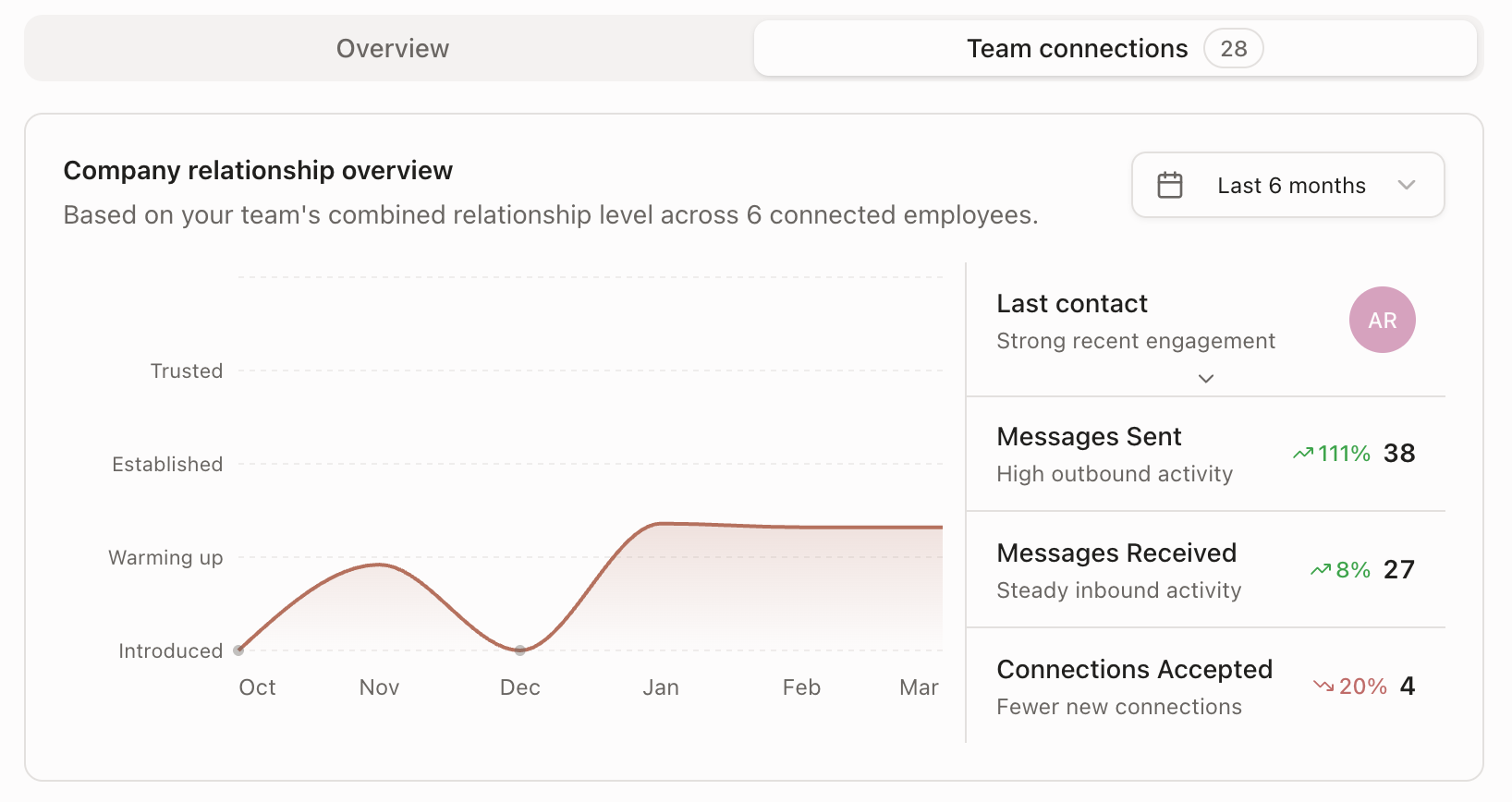Viewport: 1512px width, 802px height.
Task: Click the 111% change value
Action: (x=1344, y=454)
